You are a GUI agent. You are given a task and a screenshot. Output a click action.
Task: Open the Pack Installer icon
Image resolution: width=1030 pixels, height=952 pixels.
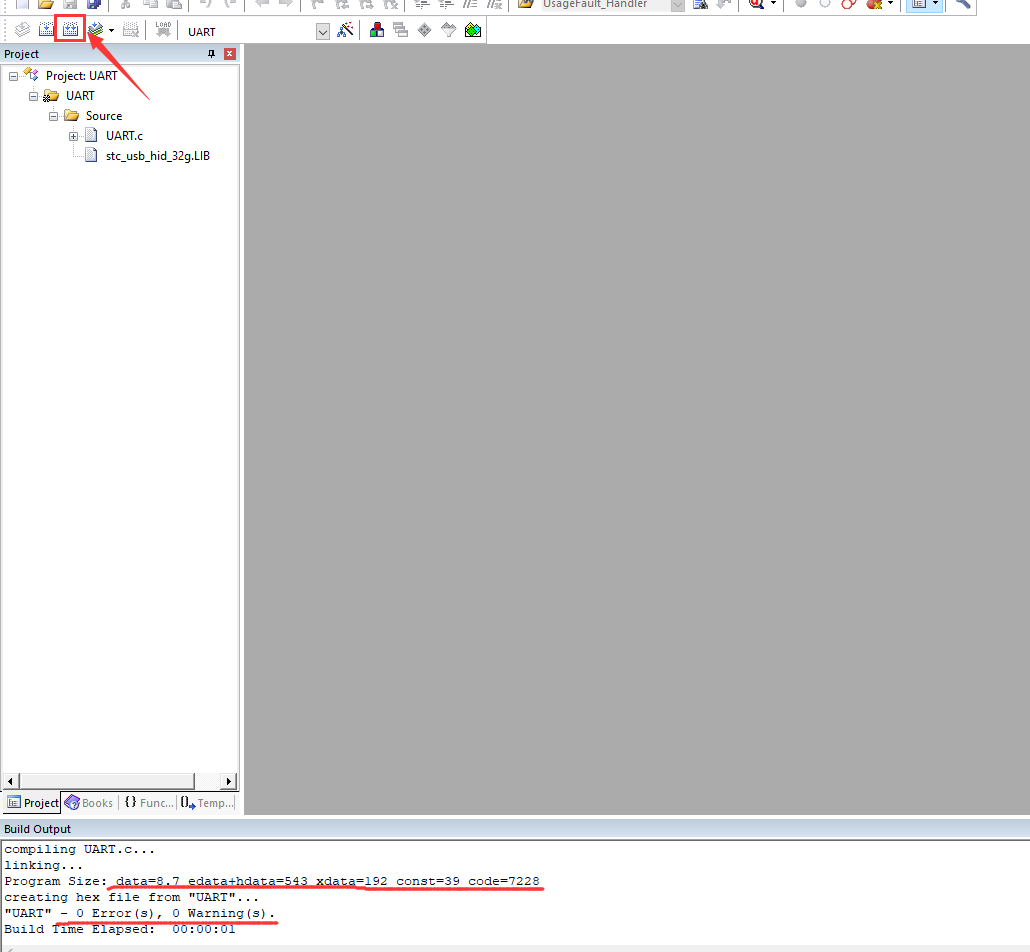click(x=473, y=30)
